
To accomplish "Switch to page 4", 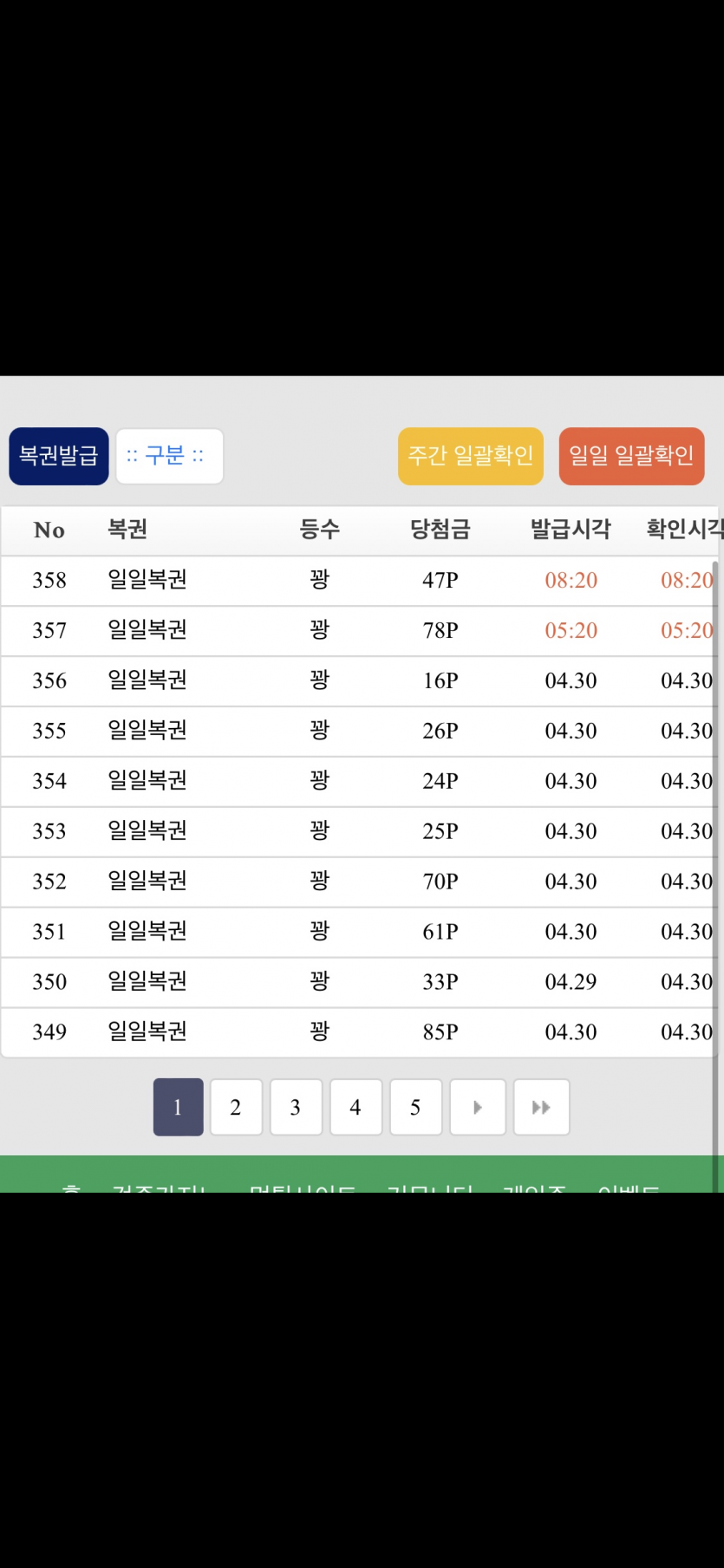I will click(355, 1107).
